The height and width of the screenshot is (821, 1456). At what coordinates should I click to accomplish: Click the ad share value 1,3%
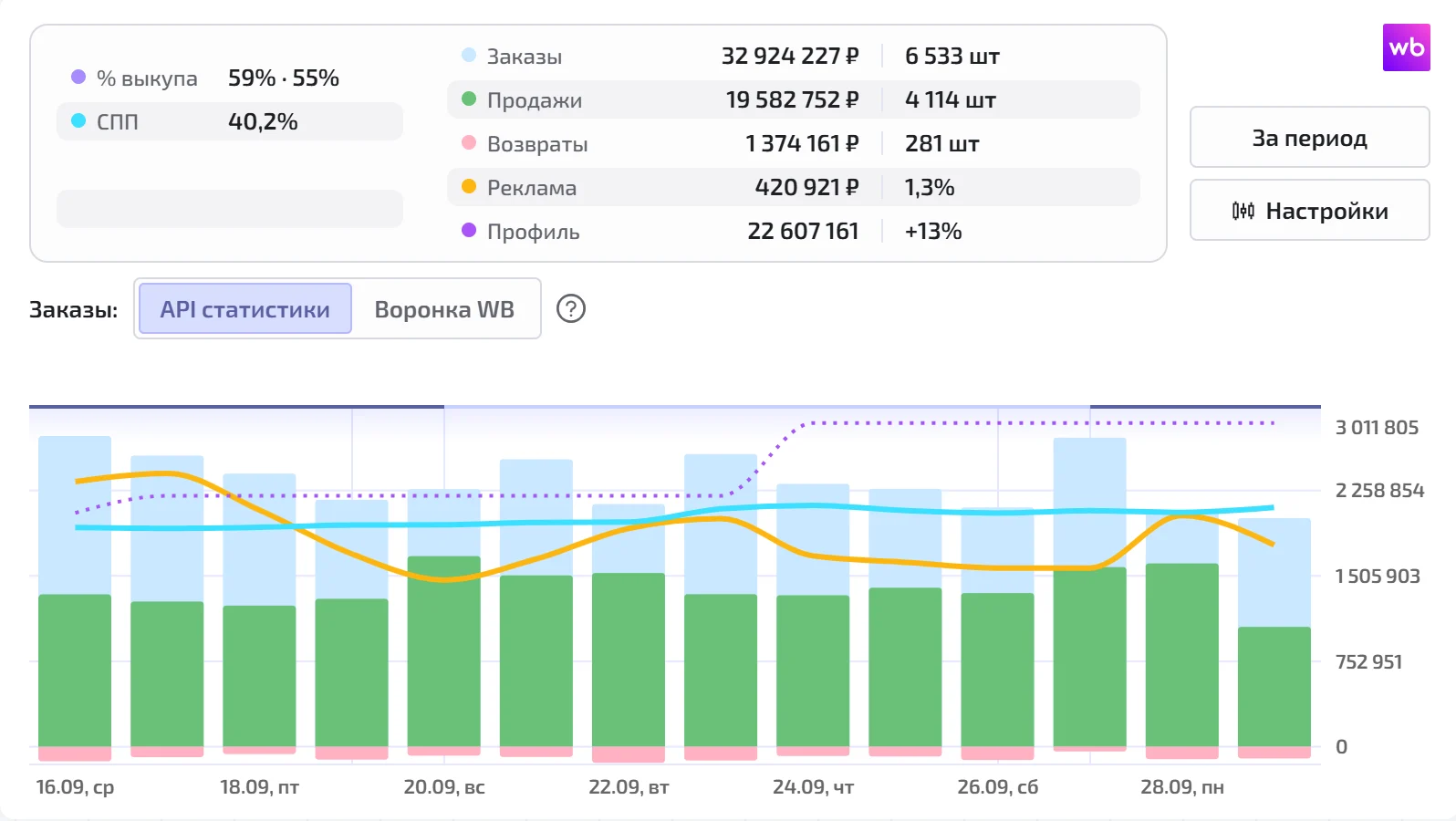(930, 187)
